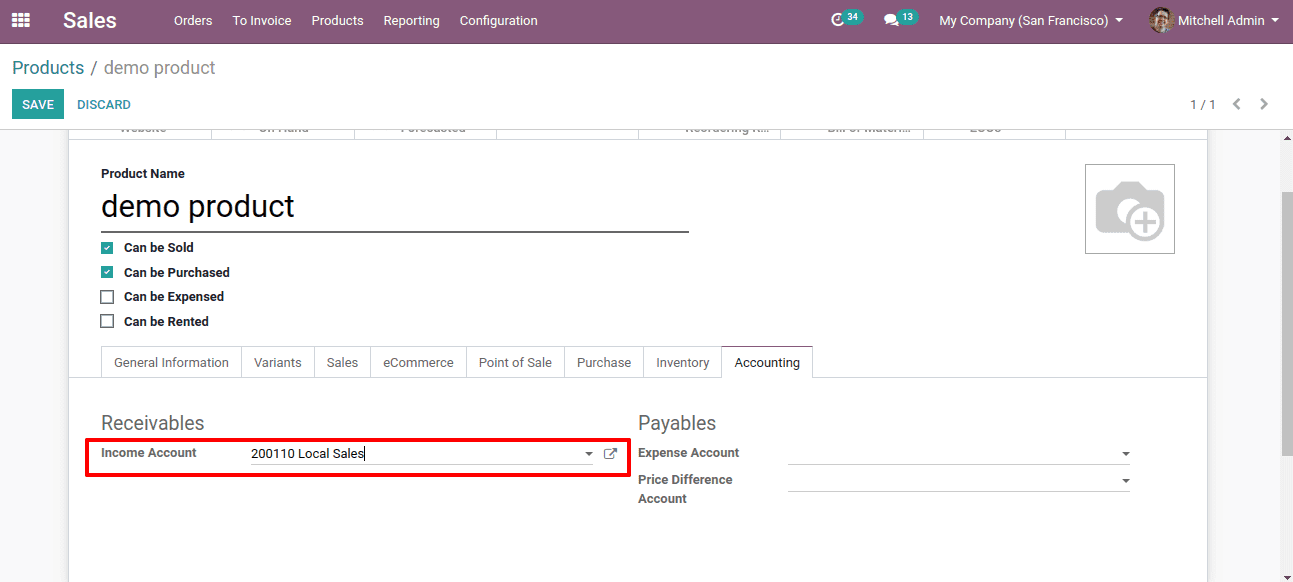Open the Reporting menu
This screenshot has width=1293, height=582.
click(411, 20)
